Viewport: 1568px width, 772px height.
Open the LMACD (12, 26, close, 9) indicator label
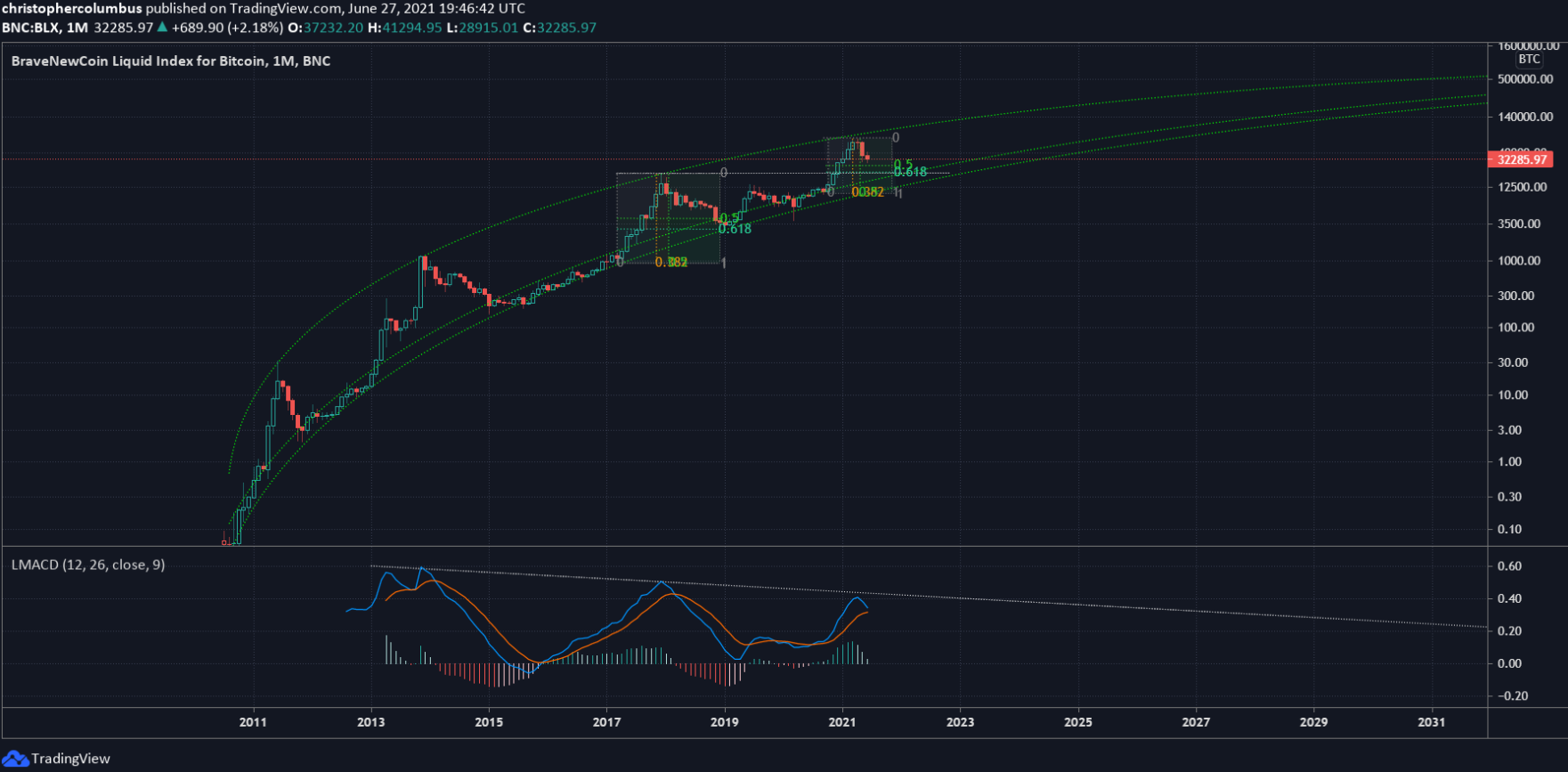(88, 565)
